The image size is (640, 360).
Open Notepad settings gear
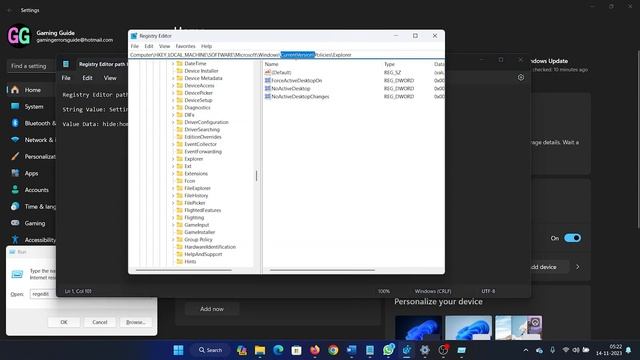tap(521, 78)
